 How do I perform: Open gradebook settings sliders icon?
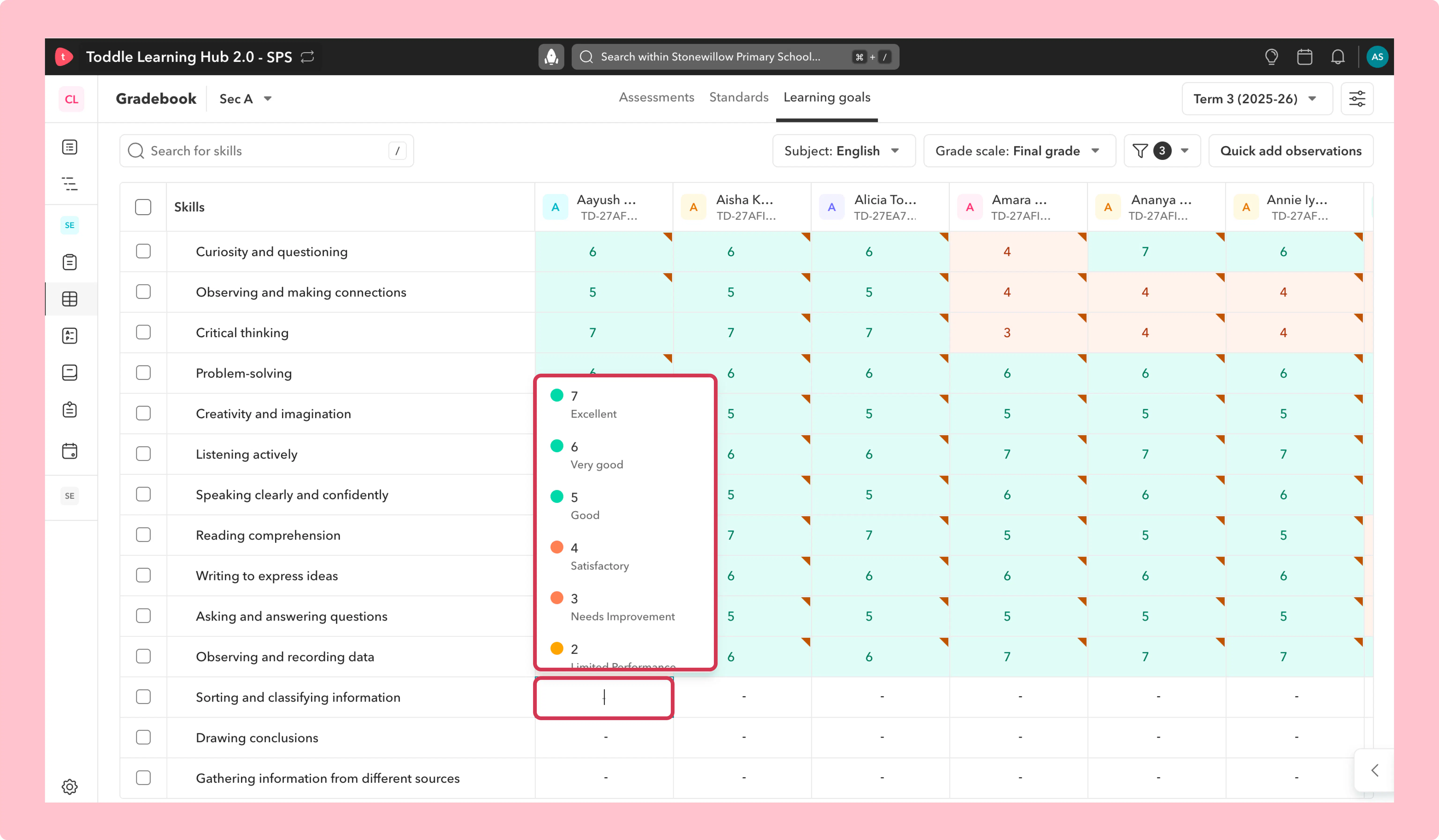[1357, 99]
